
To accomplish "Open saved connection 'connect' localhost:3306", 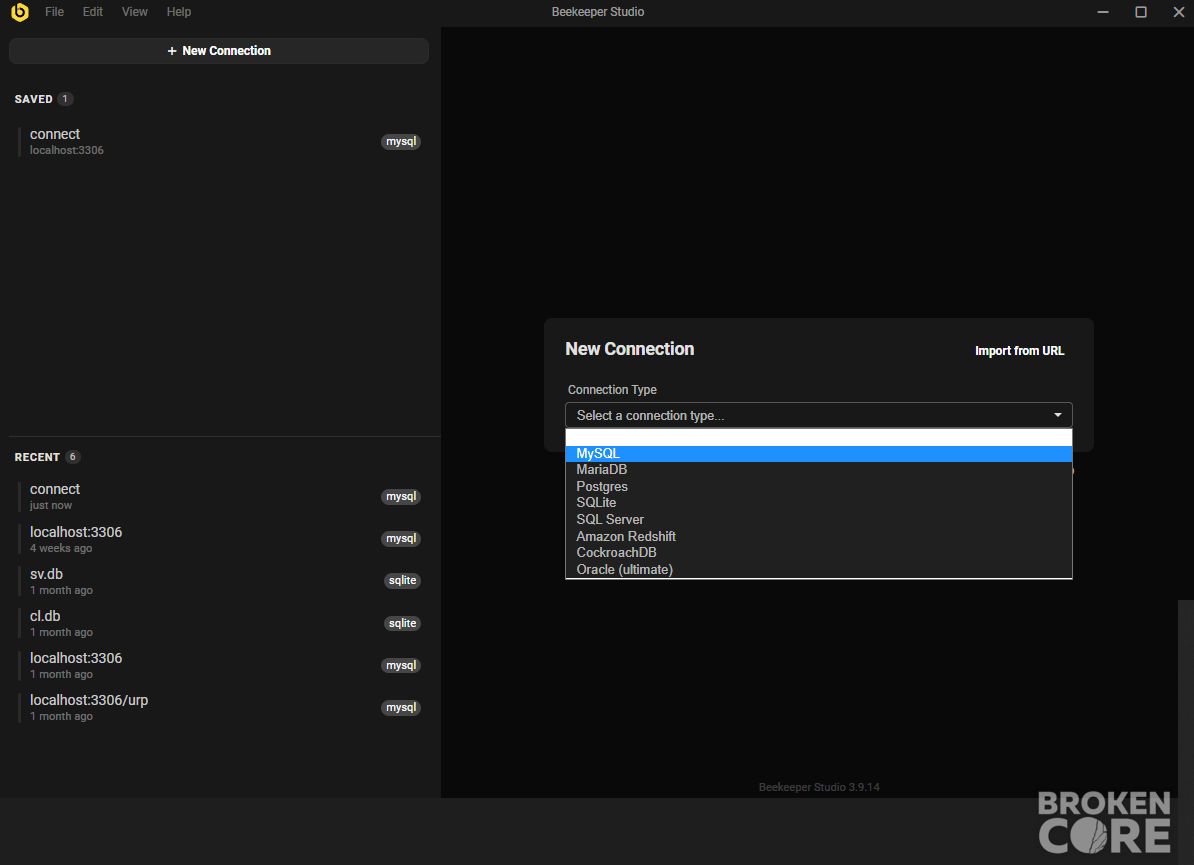I will click(x=219, y=142).
